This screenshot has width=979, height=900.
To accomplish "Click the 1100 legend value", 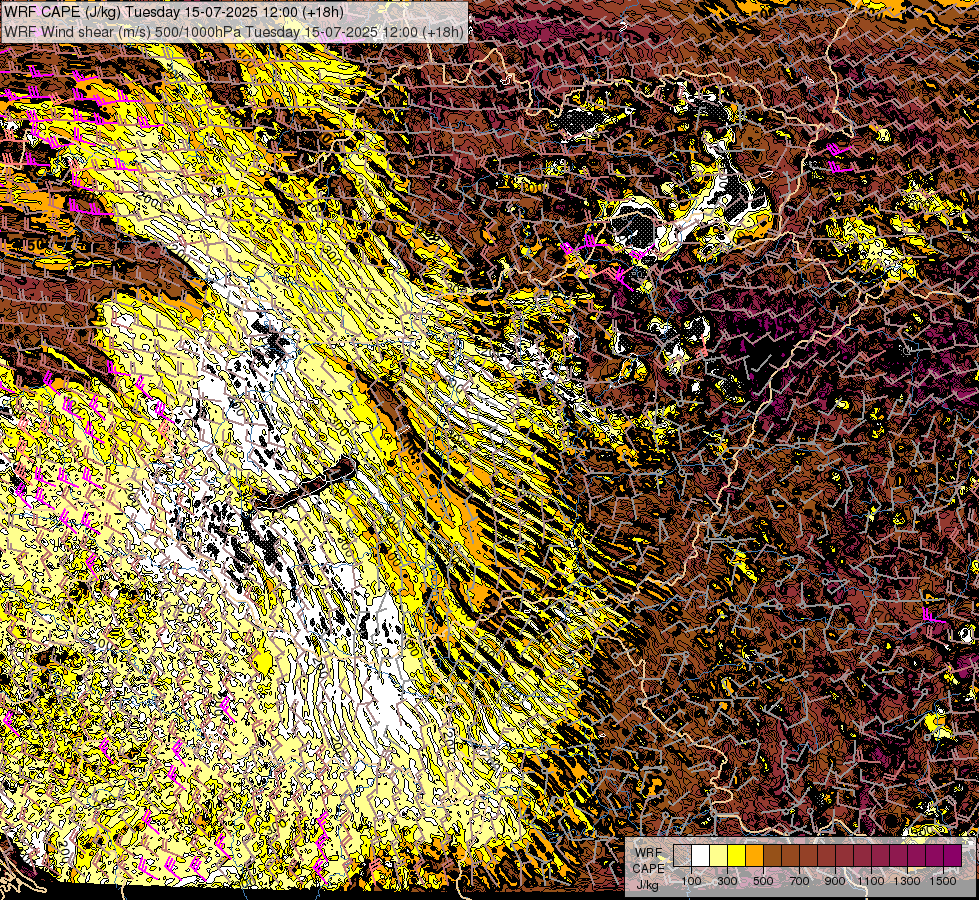I will (870, 881).
